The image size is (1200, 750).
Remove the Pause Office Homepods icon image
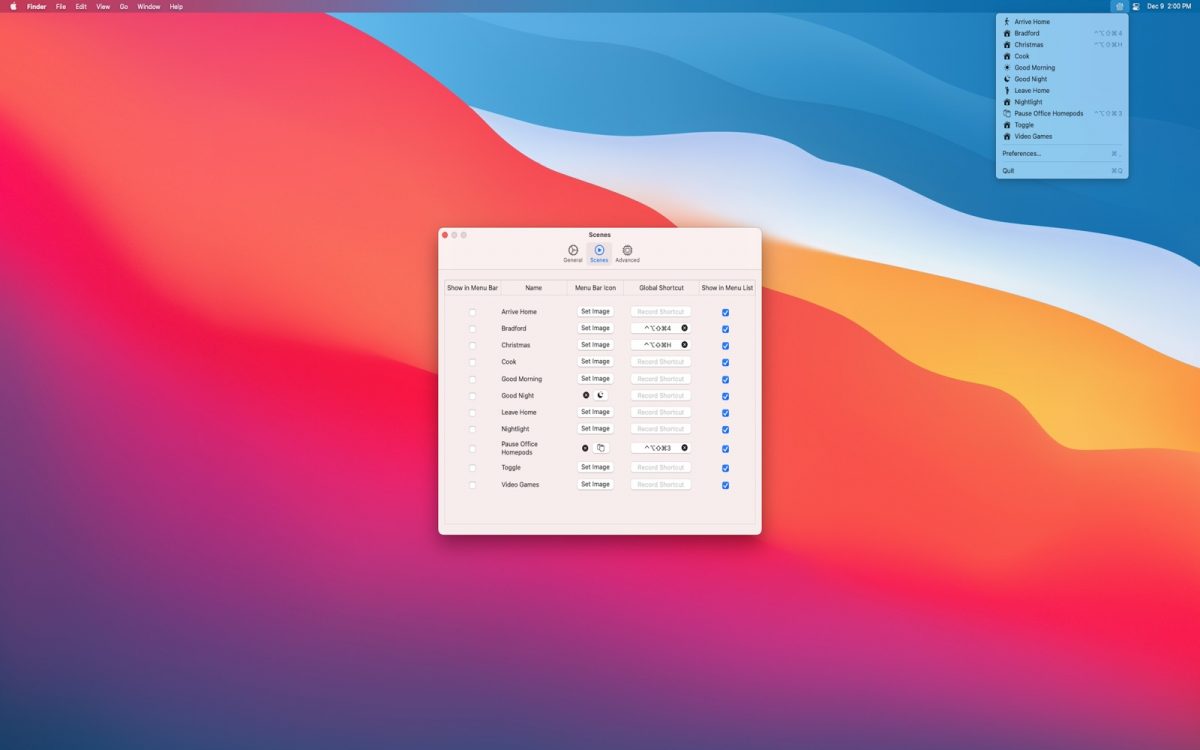(586, 448)
